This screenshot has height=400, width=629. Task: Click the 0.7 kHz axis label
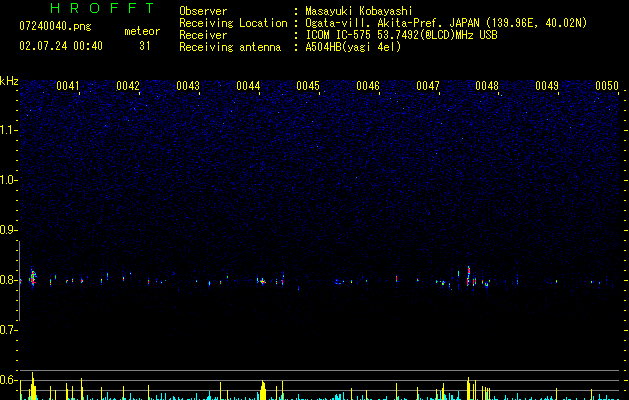[x=8, y=330]
